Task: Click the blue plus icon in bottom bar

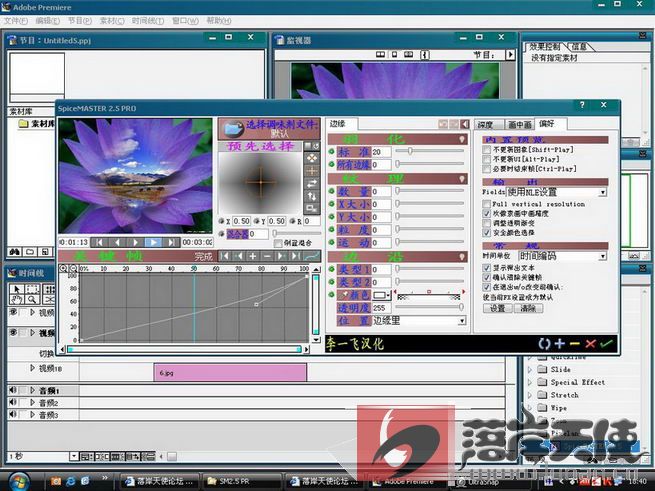Action: point(559,343)
